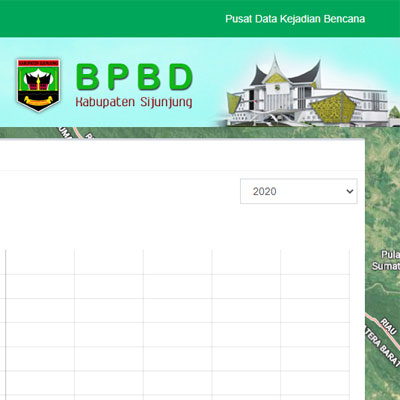Click the green BPBD logo text
Screen dimensions: 400x400
tap(134, 77)
